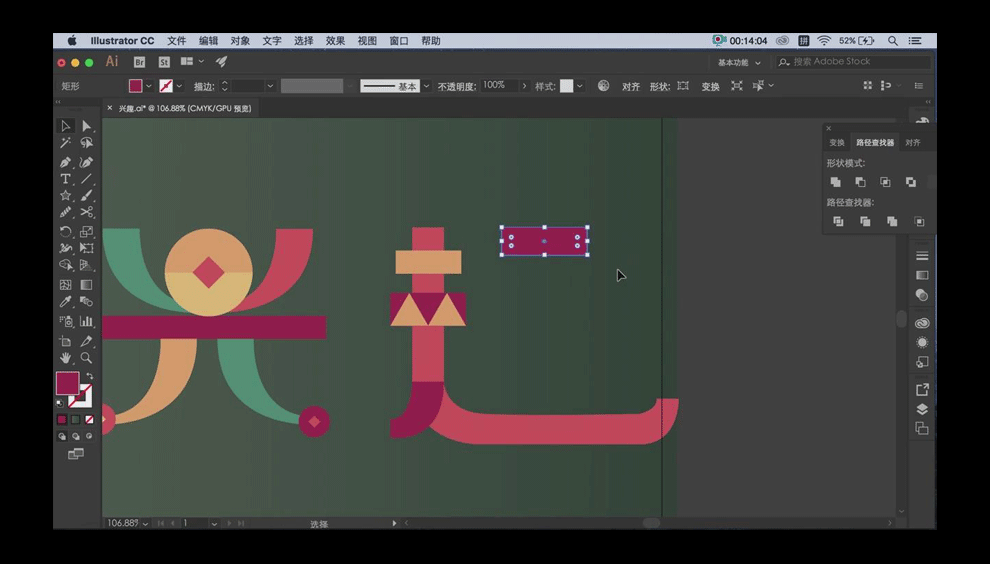Open the 效果 menu

335,41
